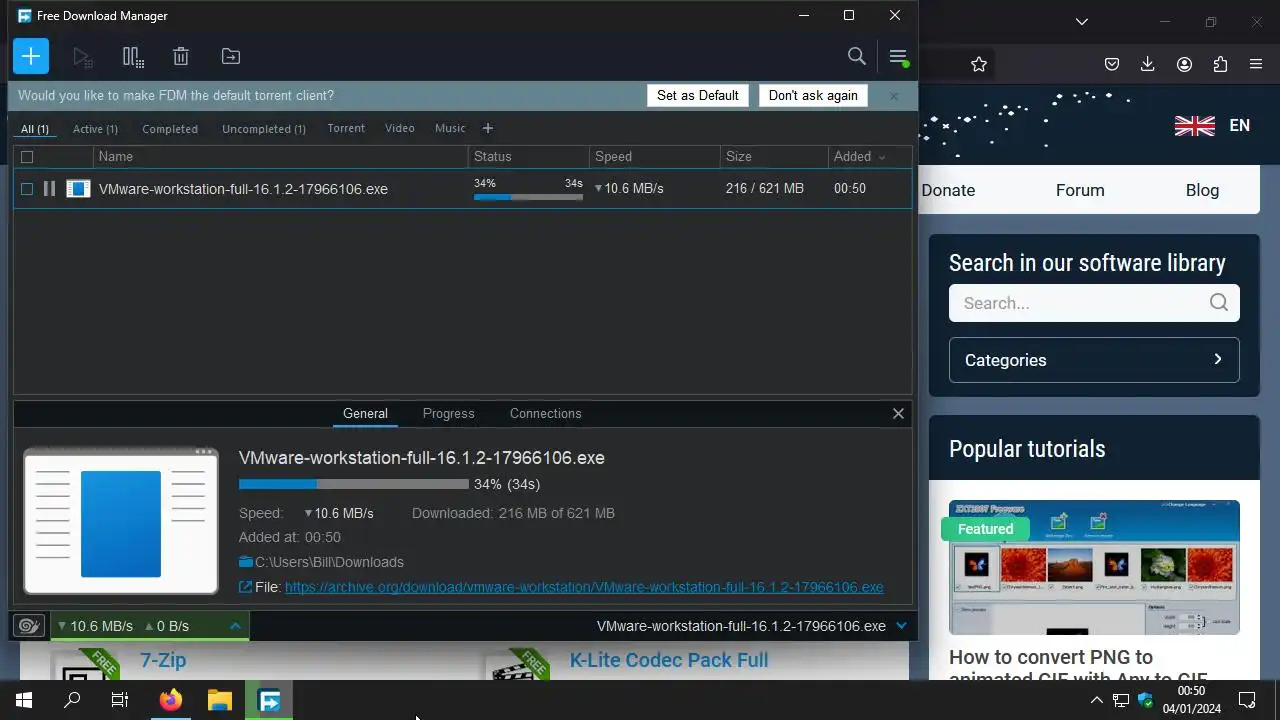Click the progress bar in the VMware row
1280x720 pixels.
528,197
